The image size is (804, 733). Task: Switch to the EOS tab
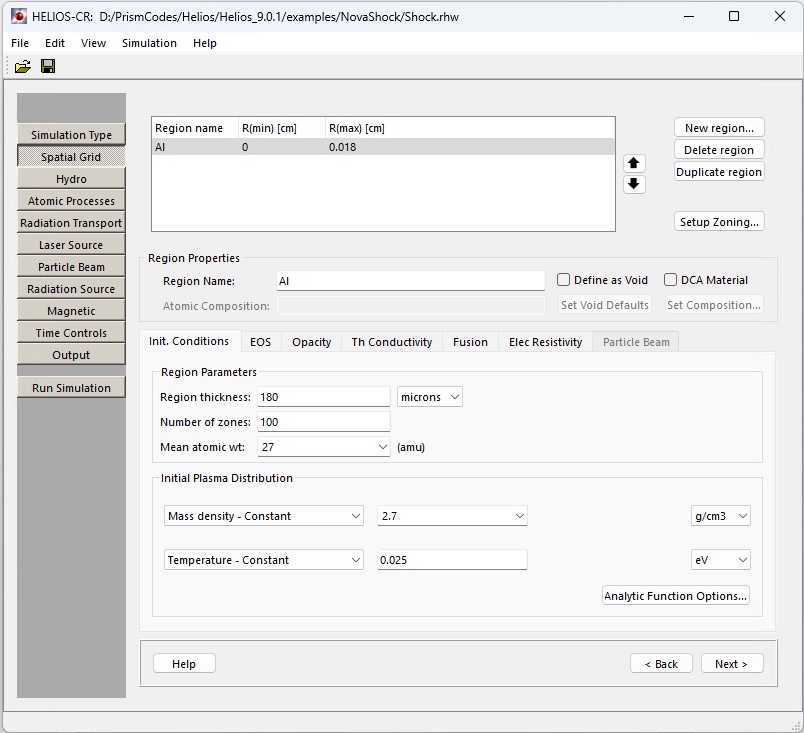click(x=260, y=342)
